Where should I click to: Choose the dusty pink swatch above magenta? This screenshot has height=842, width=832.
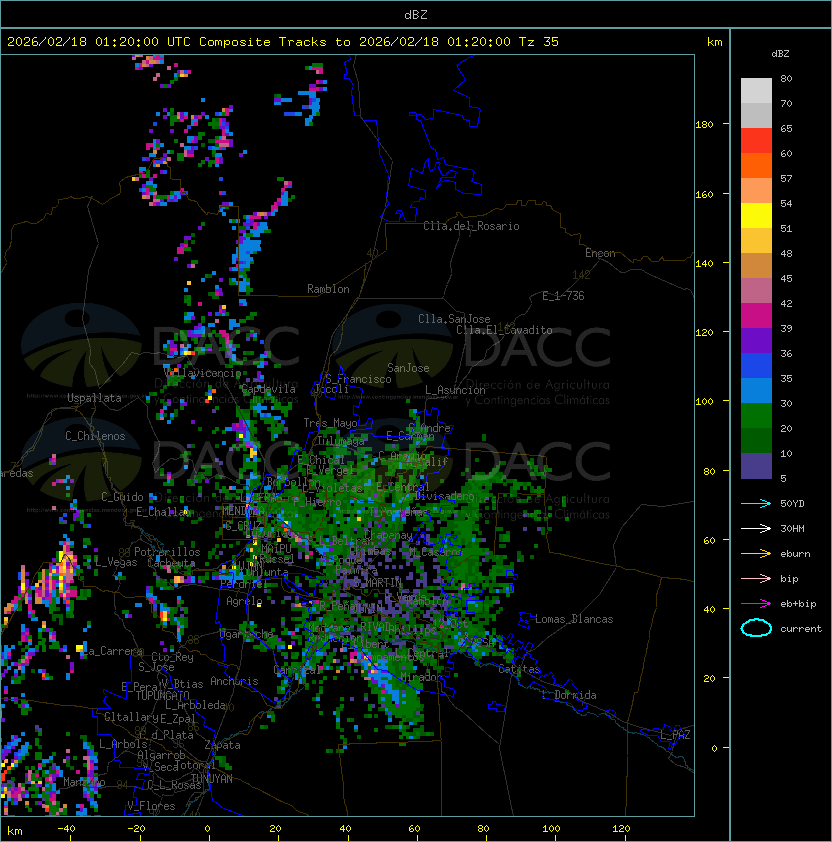(756, 291)
